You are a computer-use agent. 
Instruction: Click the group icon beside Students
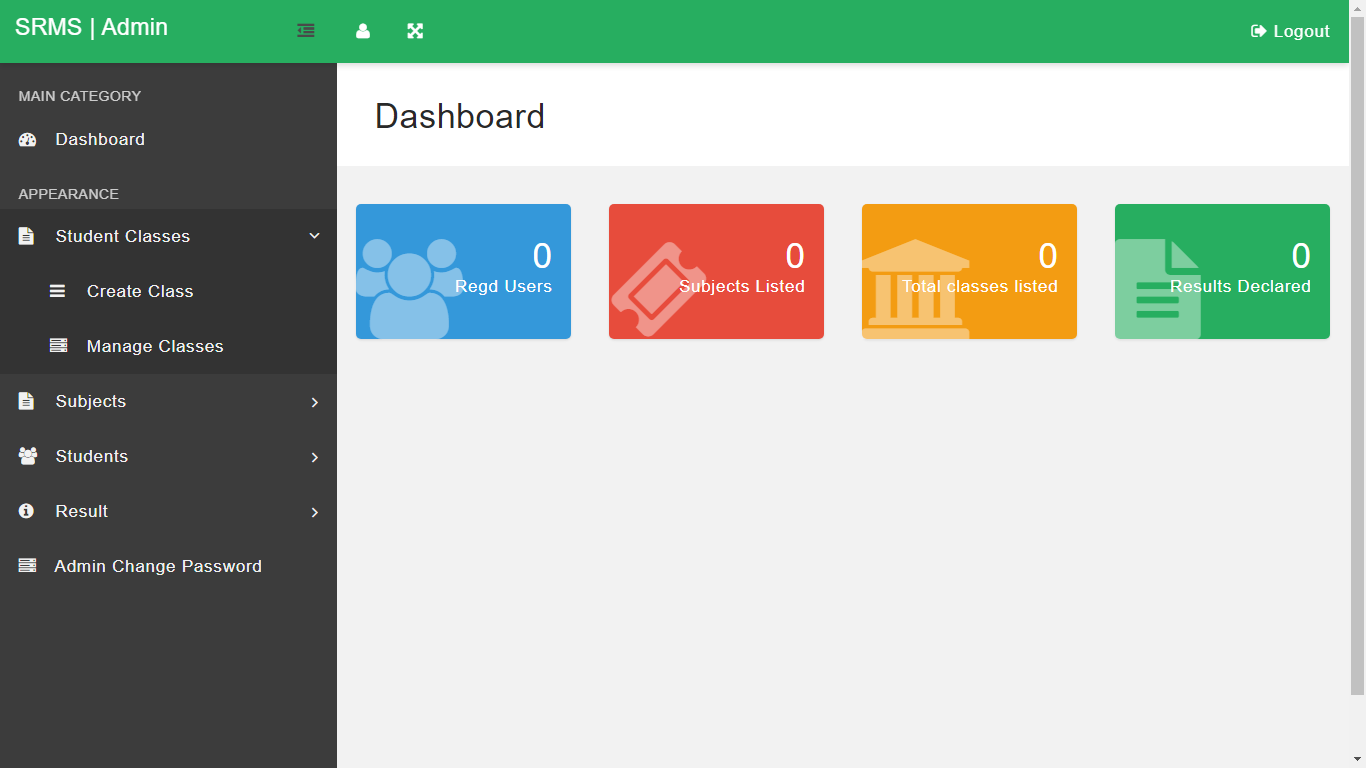[x=28, y=456]
